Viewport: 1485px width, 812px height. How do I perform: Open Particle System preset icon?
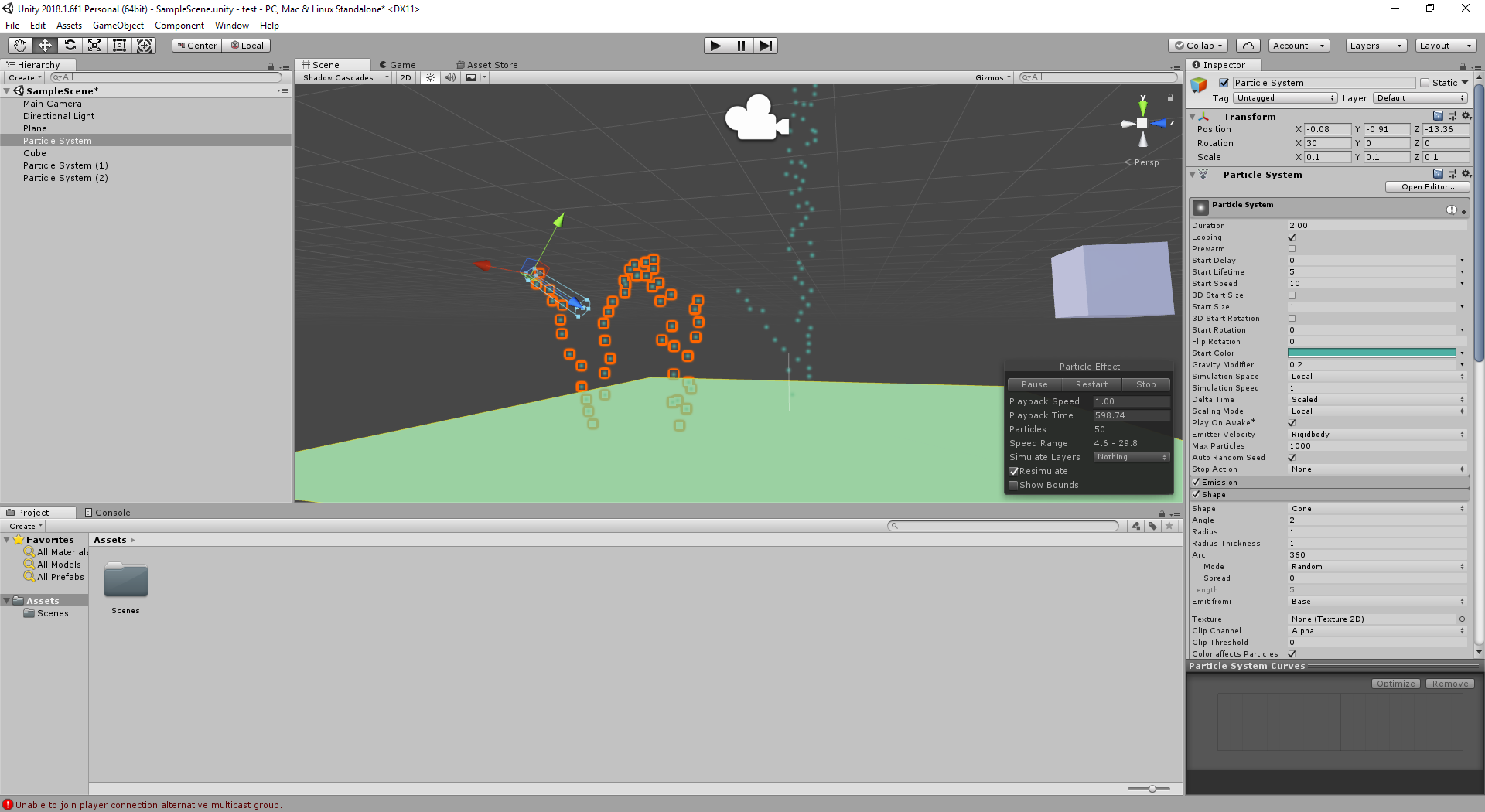tap(1452, 174)
